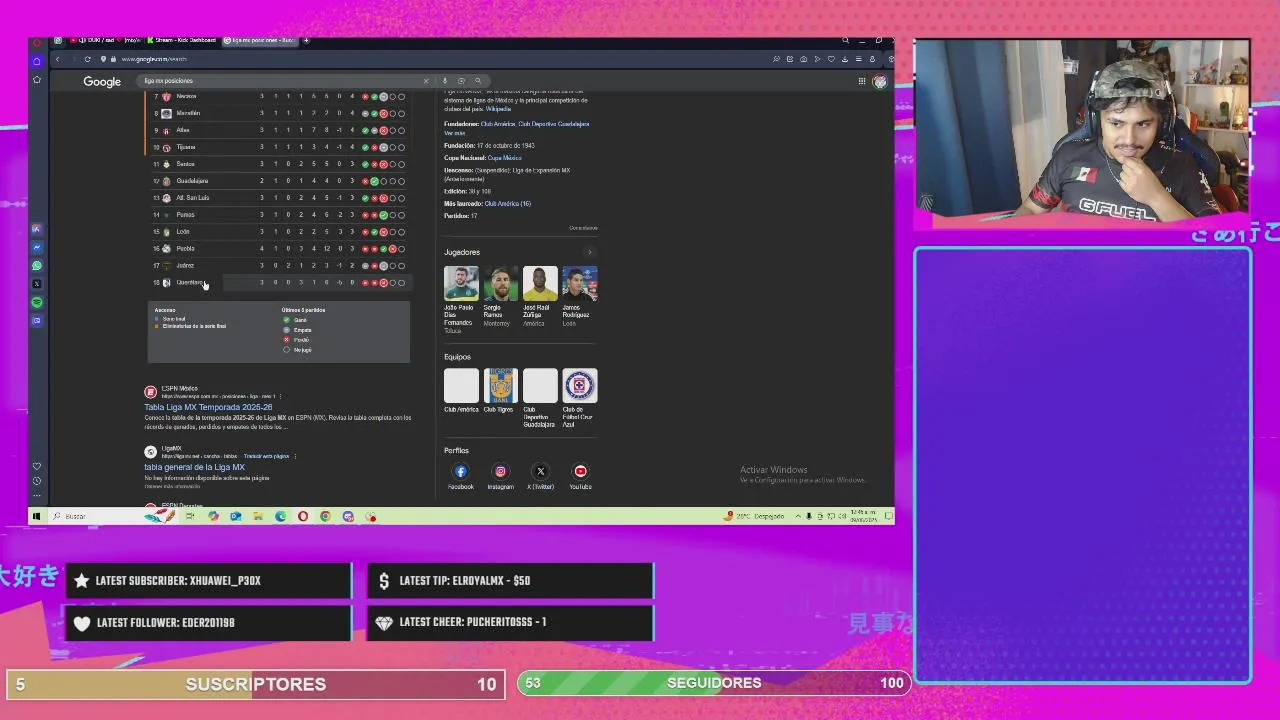The height and width of the screenshot is (720, 1280).
Task: Click the Copa México link
Action: coord(504,158)
